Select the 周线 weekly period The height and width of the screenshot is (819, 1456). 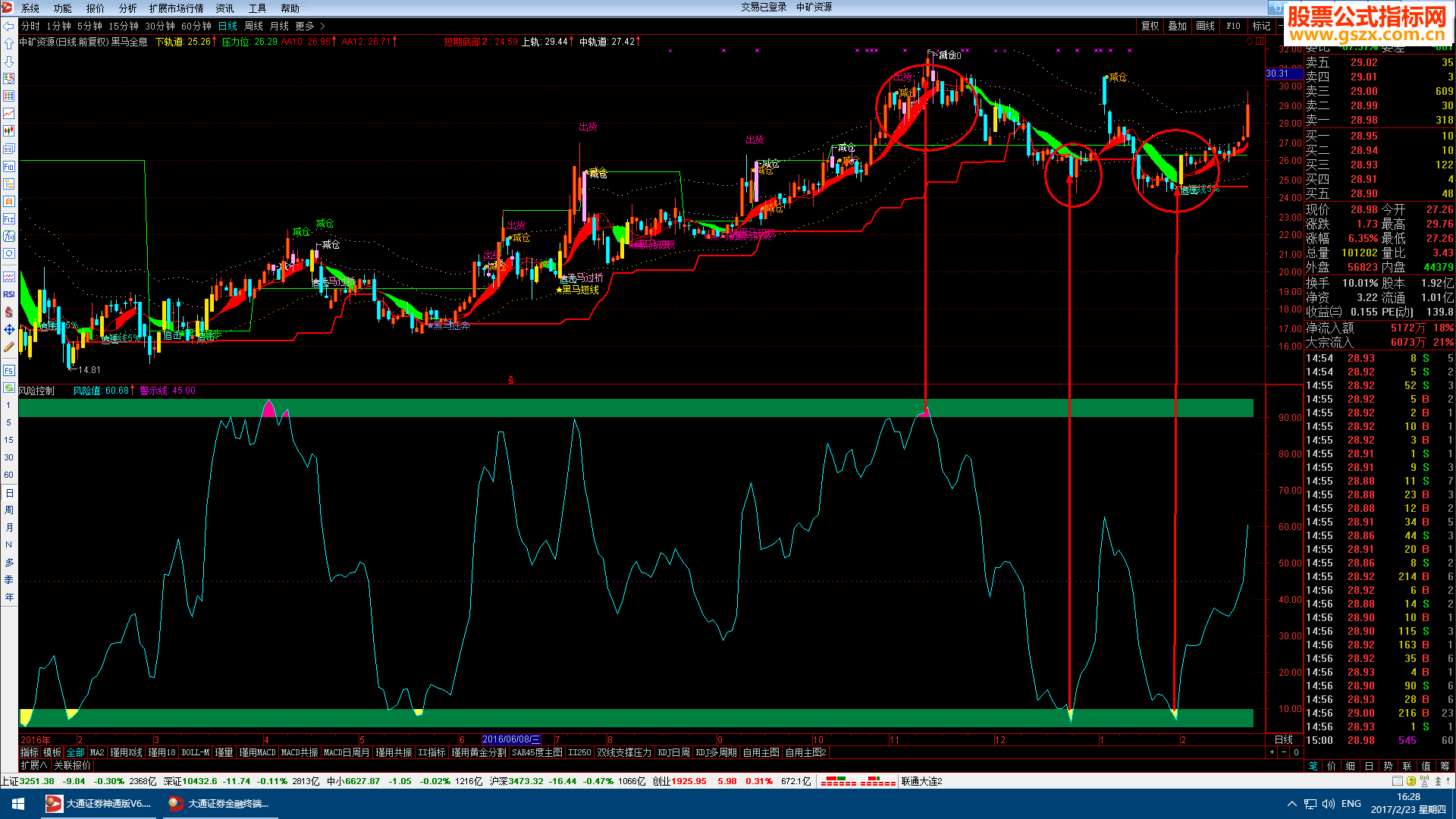coord(254,26)
